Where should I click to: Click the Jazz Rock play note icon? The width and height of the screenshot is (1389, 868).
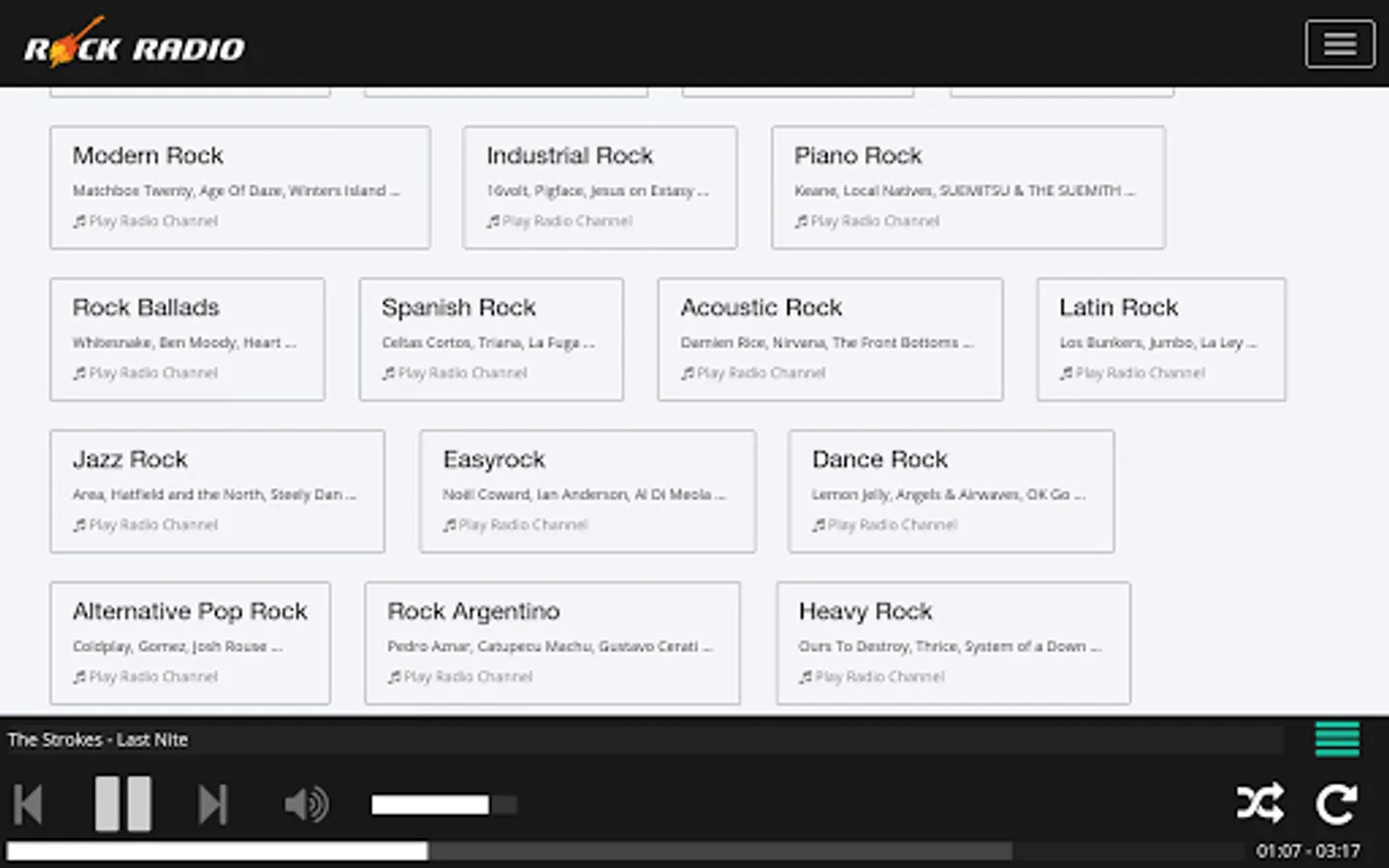pyautogui.click(x=79, y=526)
